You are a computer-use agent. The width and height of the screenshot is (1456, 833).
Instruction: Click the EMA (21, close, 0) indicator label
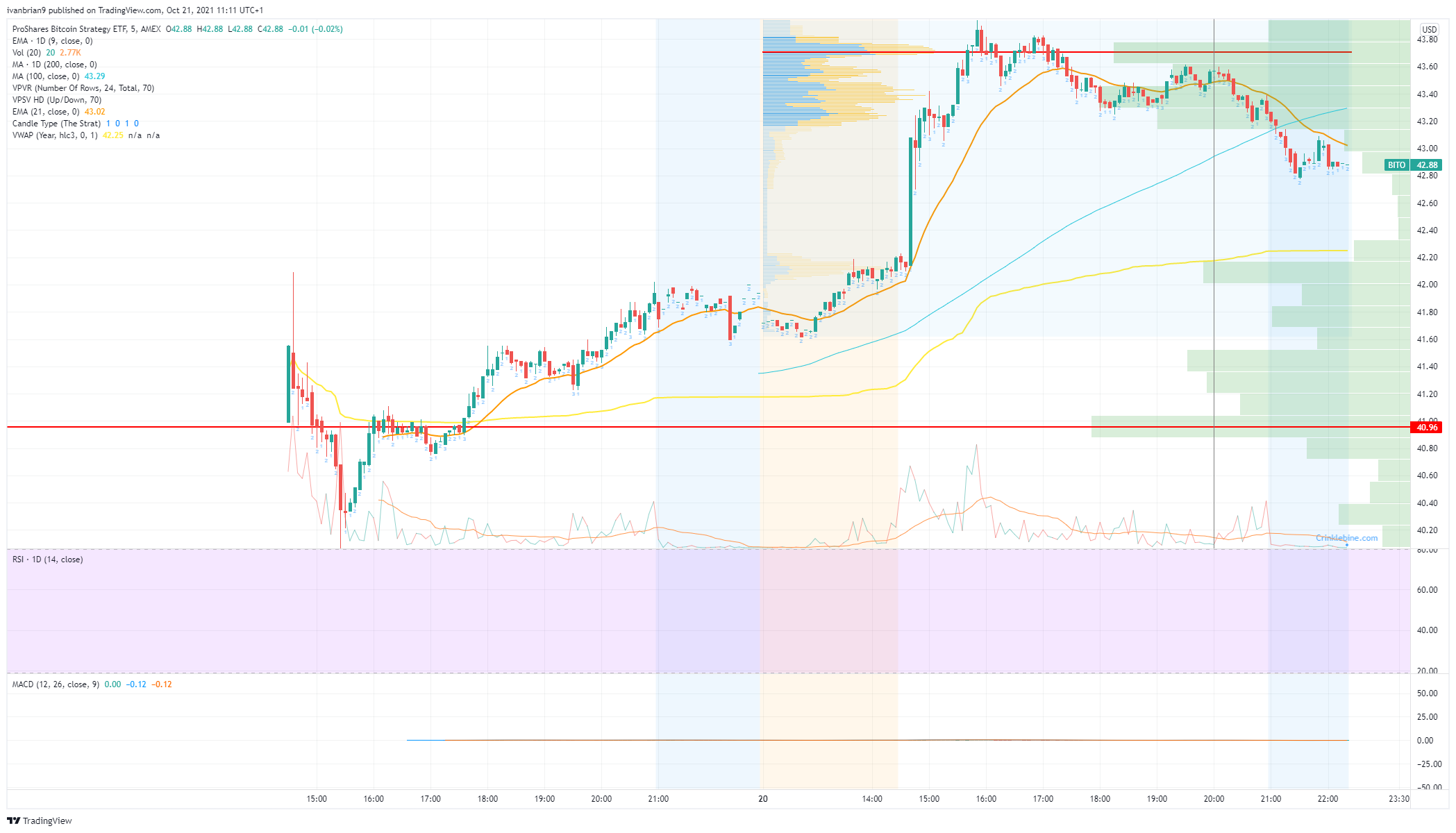[46, 112]
